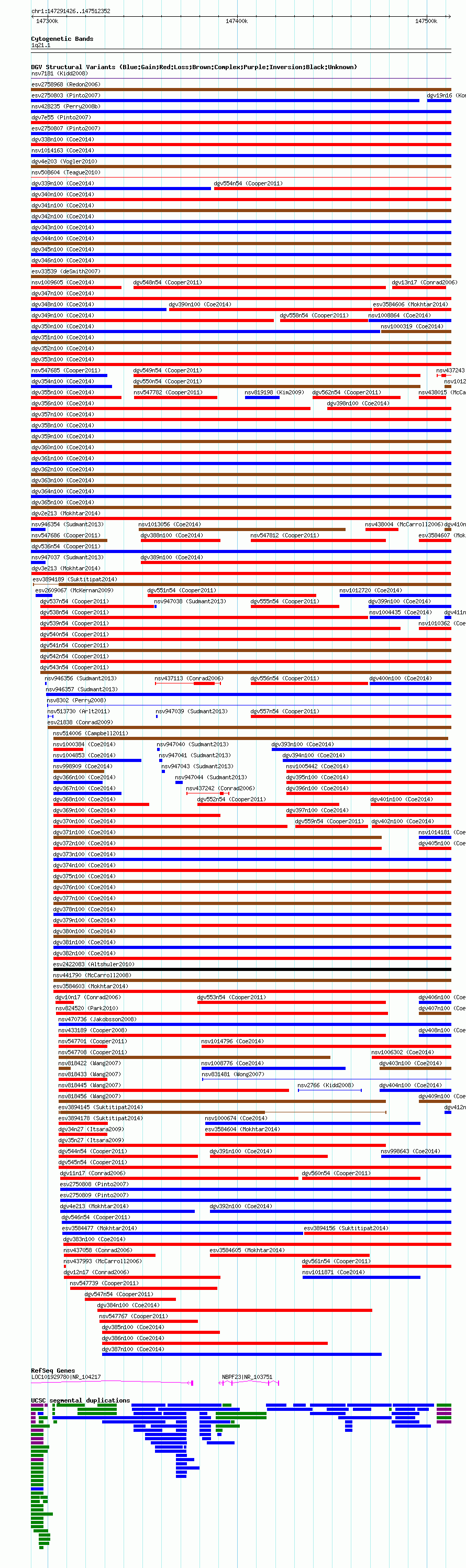Click the dgv390n100 (Coe2014) label
Screen dimensions: 466x1568
click(x=200, y=304)
